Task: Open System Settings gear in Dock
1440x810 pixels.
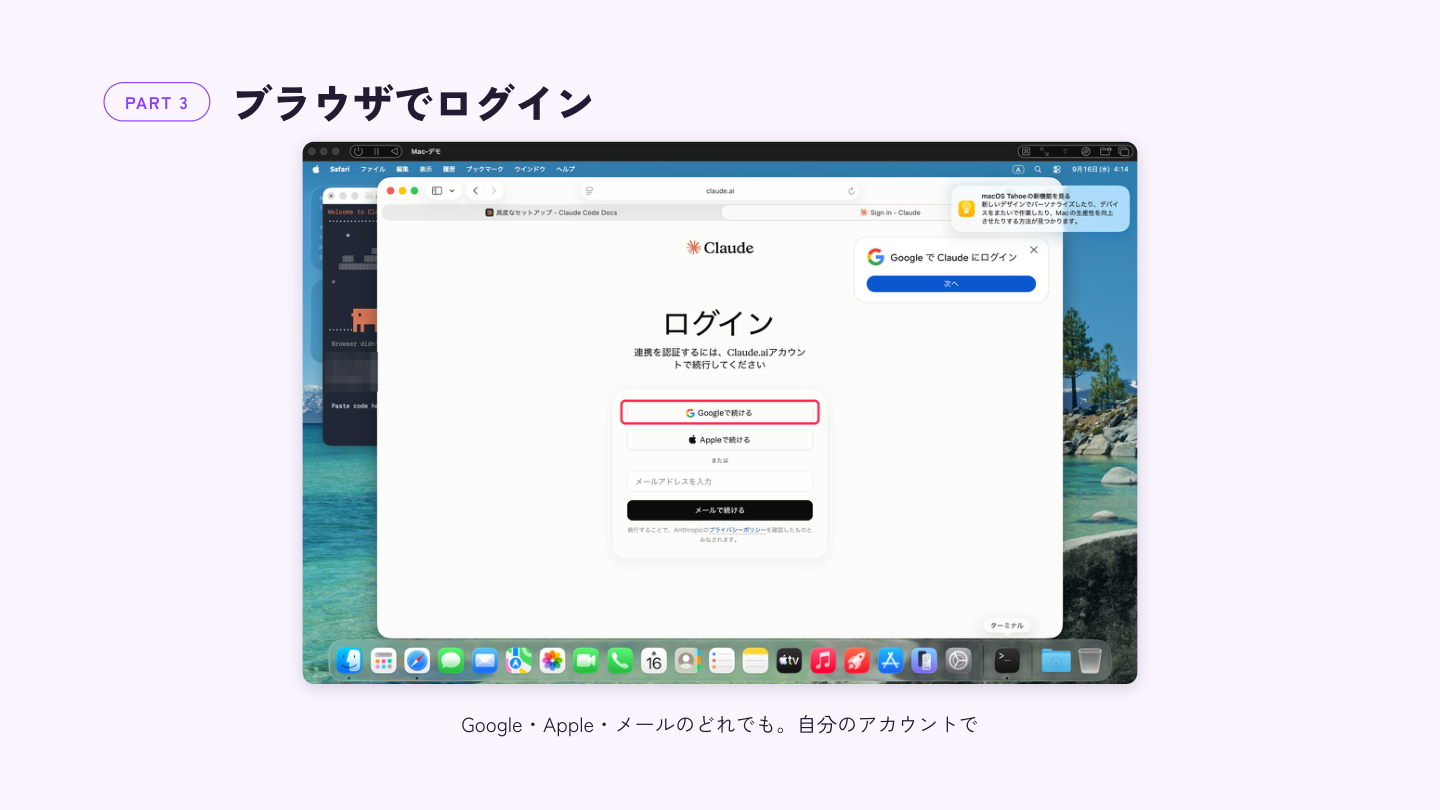Action: pyautogui.click(x=958, y=660)
